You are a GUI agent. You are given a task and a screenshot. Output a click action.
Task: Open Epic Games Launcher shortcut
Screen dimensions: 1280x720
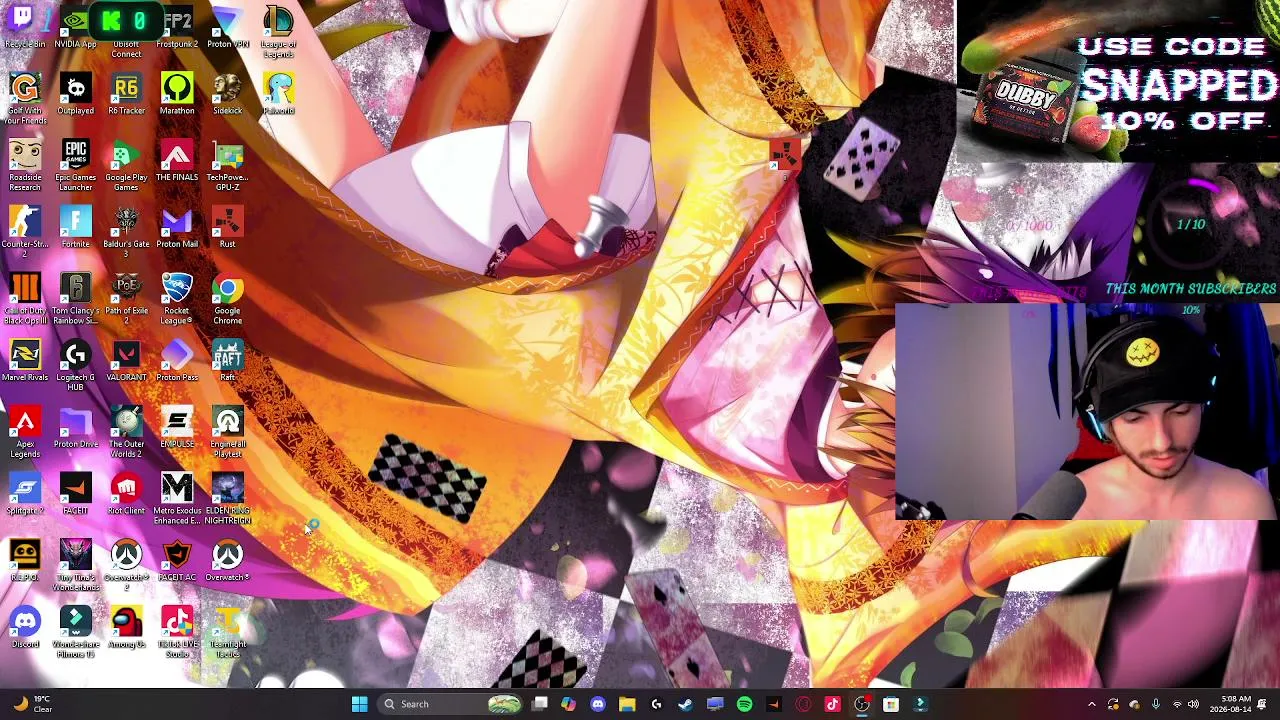(75, 165)
